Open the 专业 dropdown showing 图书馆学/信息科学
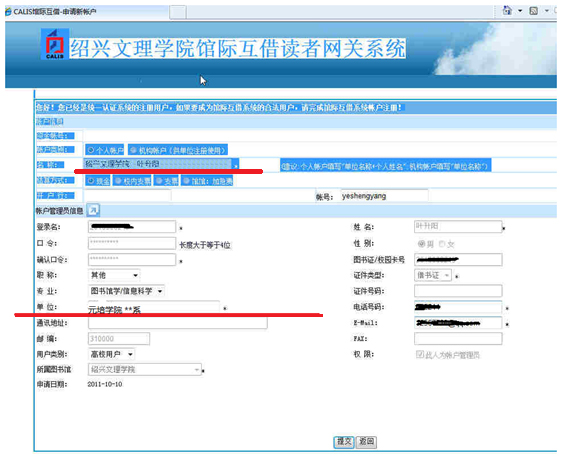This screenshot has width=562, height=458. 126,291
